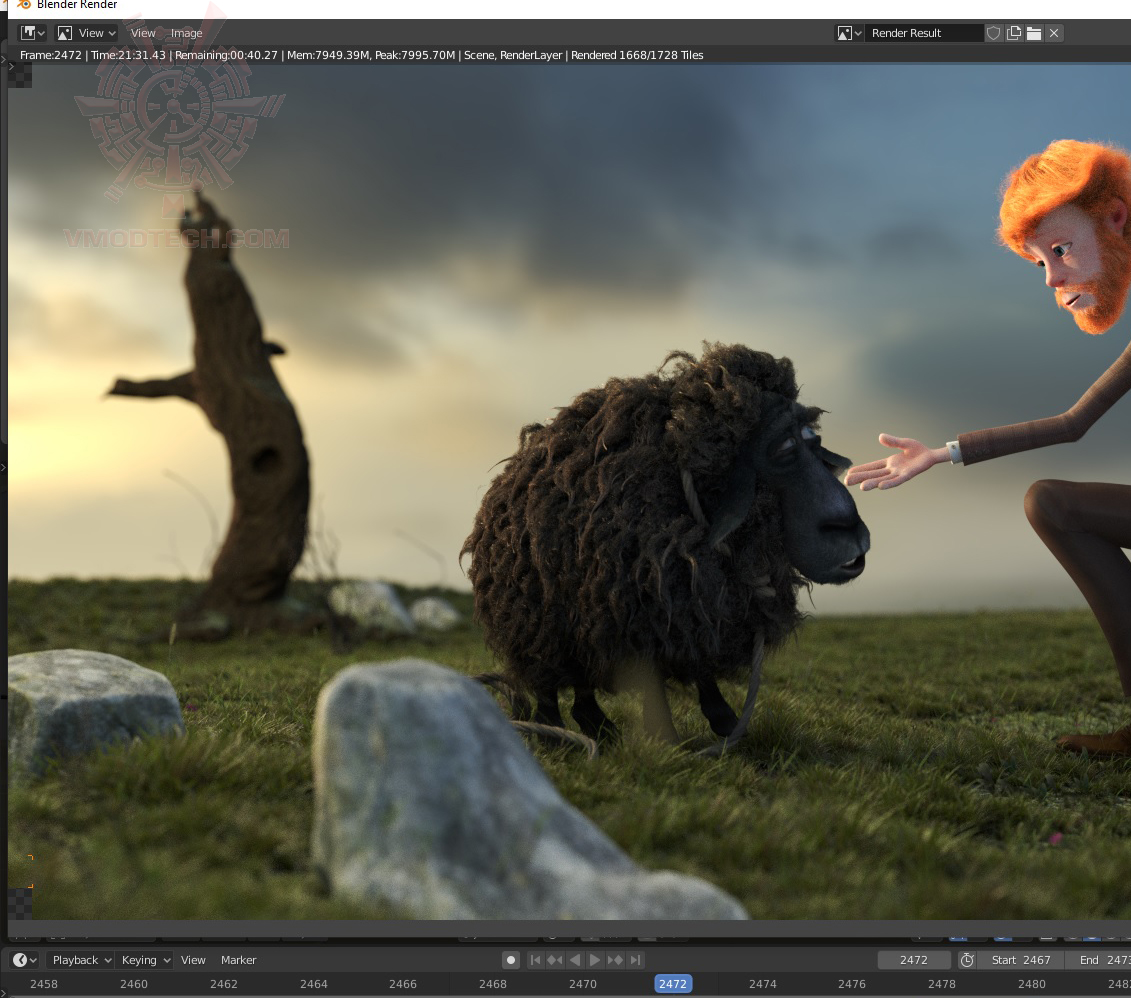The image size is (1131, 998).
Task: Click the Start frame field showing 2467
Action: (1021, 960)
